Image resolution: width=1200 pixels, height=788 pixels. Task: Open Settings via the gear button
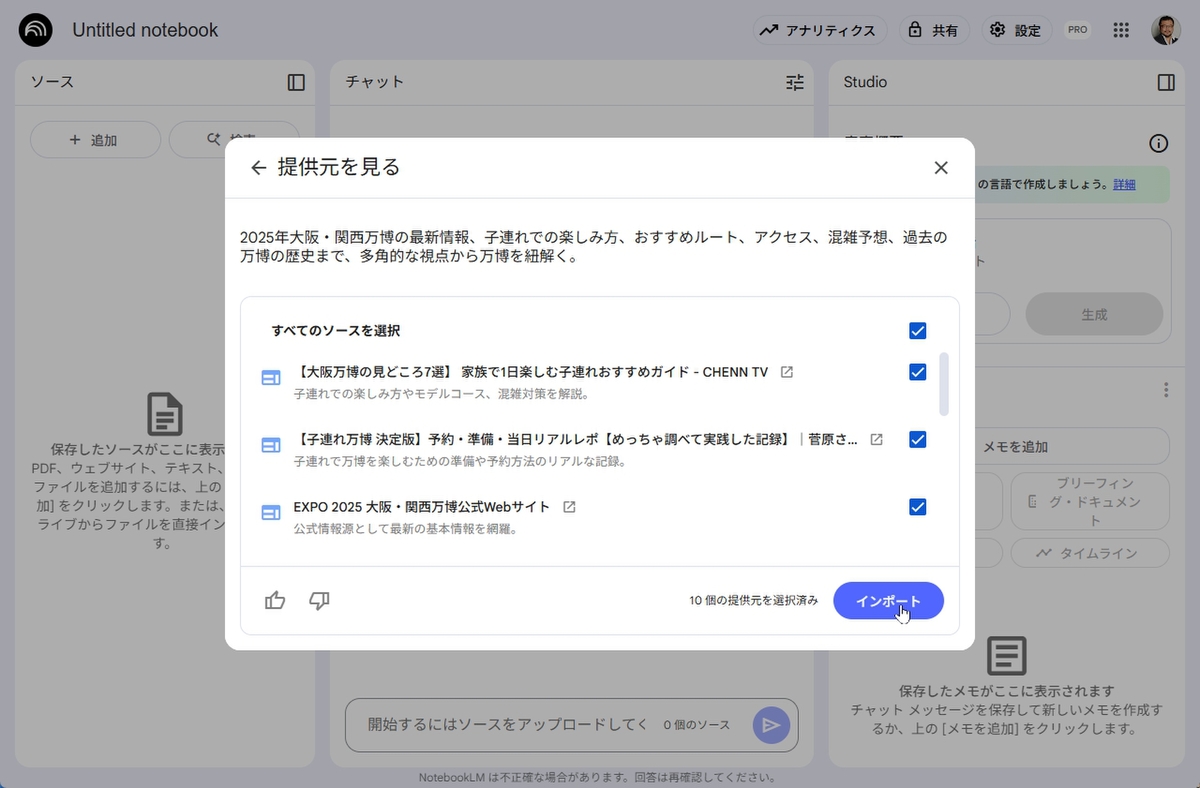coord(1016,30)
